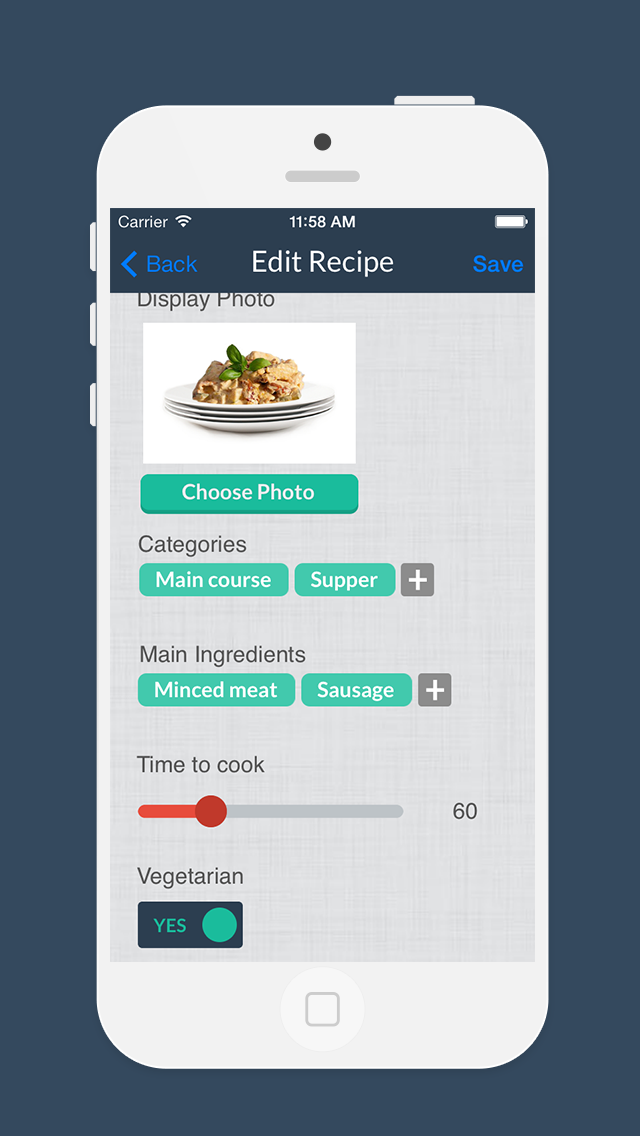The height and width of the screenshot is (1136, 640).
Task: Select the Minced meat ingredient tag
Action: [x=216, y=690]
